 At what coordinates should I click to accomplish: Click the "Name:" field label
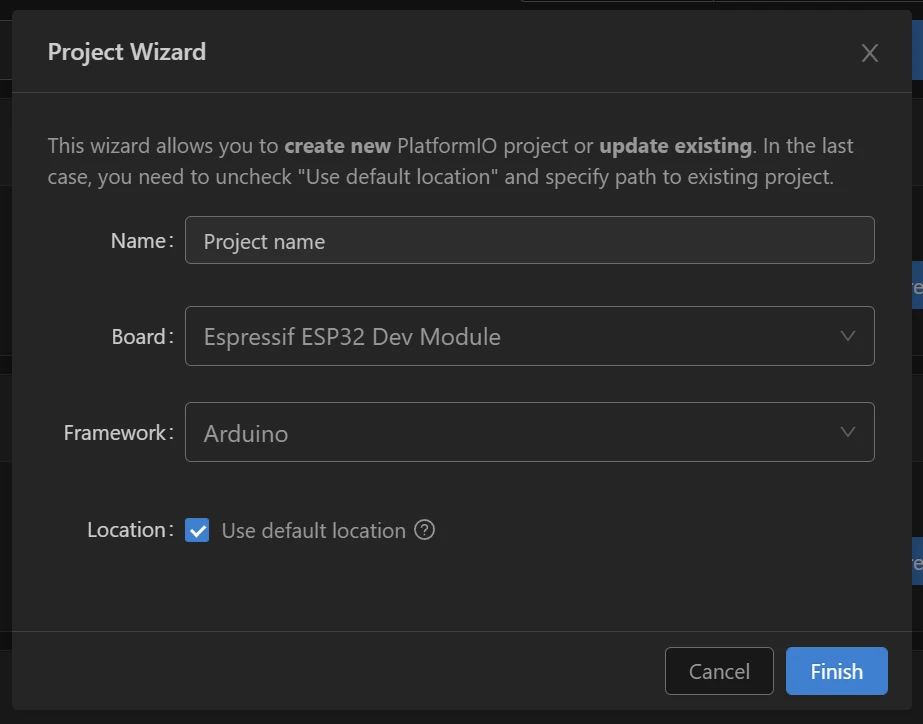tap(141, 241)
